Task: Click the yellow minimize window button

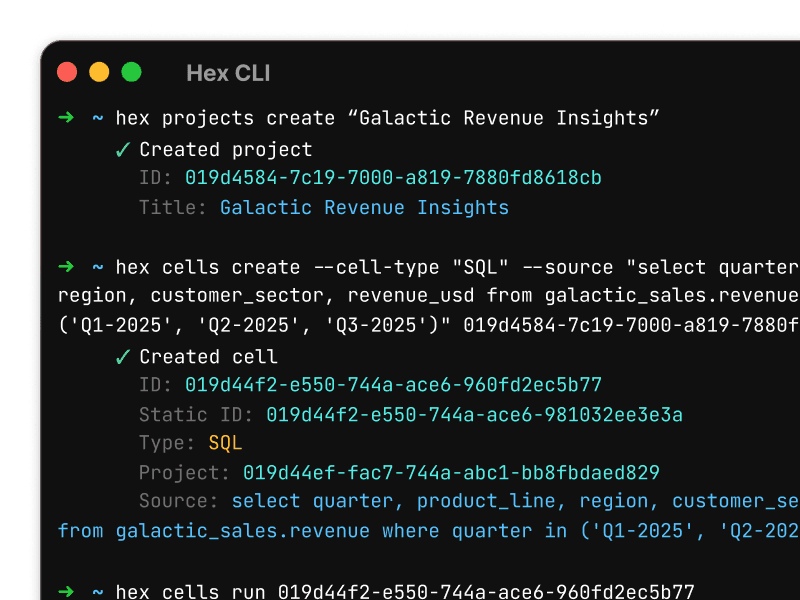Action: point(99,72)
